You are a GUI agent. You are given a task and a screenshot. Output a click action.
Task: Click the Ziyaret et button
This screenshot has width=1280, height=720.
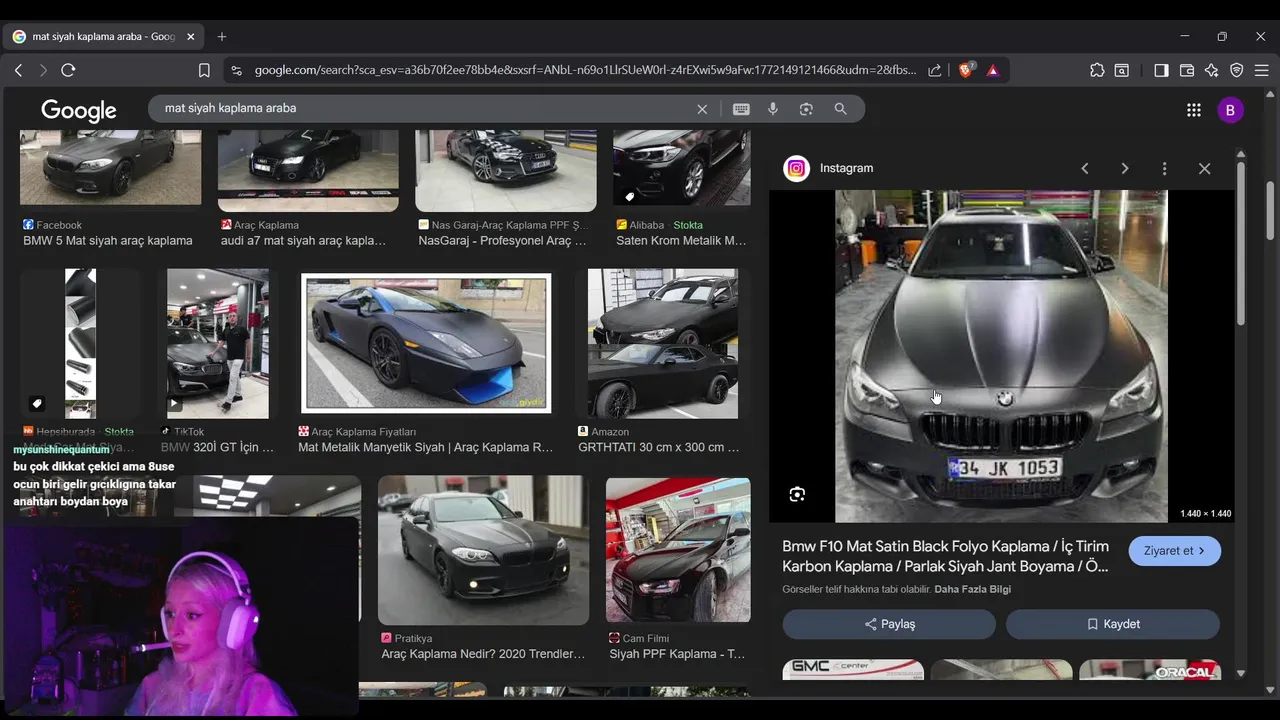pyautogui.click(x=1175, y=551)
